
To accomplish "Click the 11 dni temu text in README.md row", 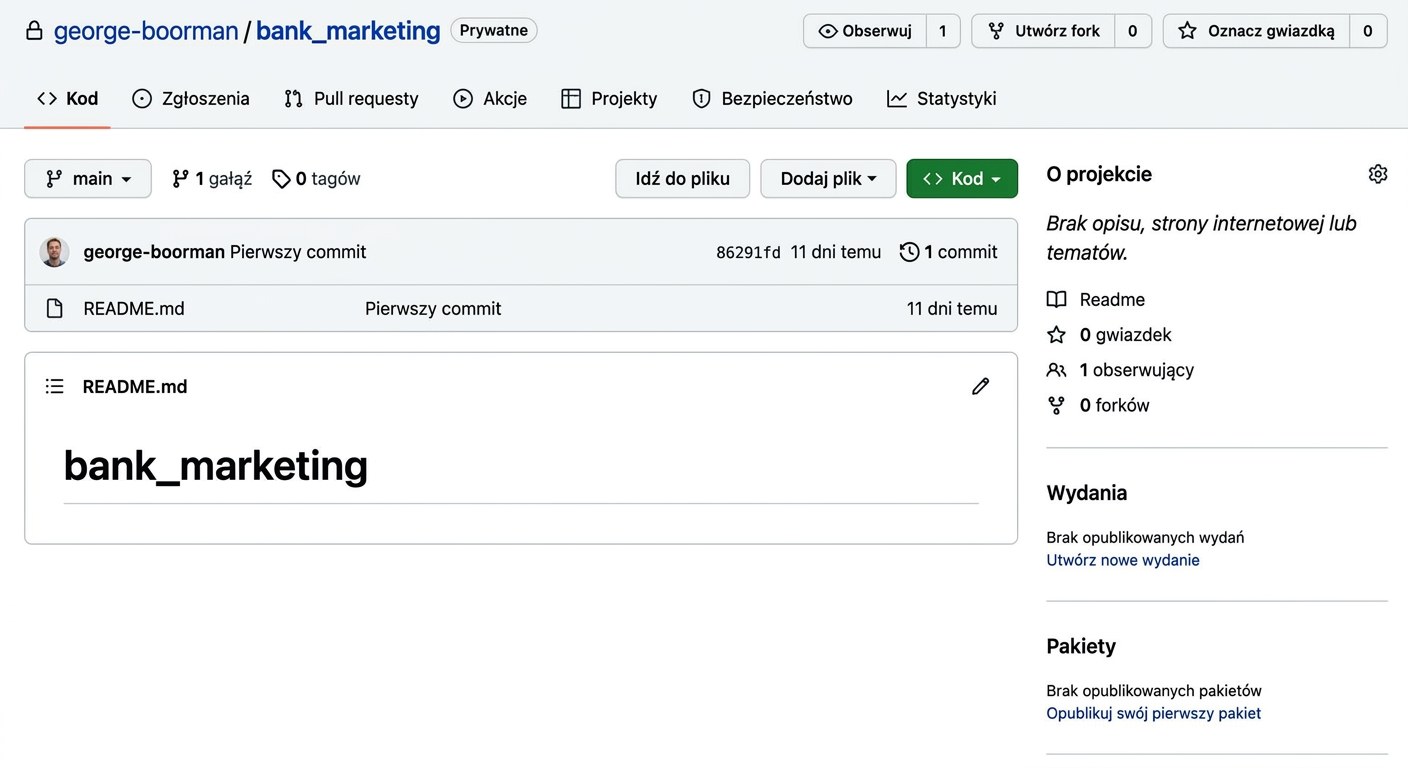I will click(952, 309).
